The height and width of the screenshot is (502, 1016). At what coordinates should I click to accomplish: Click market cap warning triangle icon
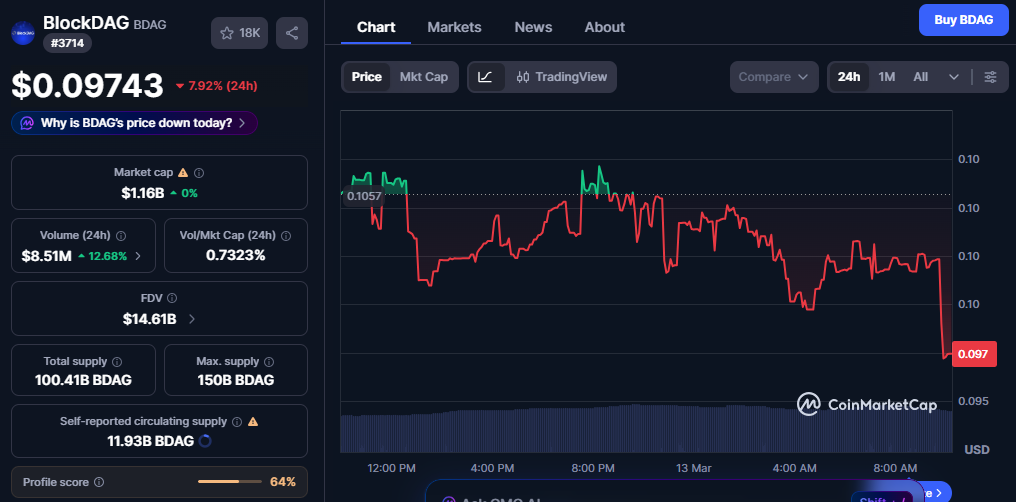tap(183, 173)
